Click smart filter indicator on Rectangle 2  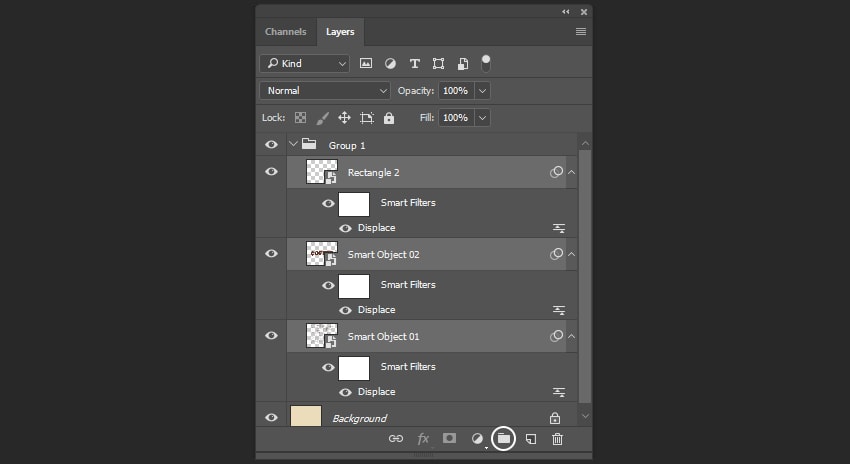(556, 172)
